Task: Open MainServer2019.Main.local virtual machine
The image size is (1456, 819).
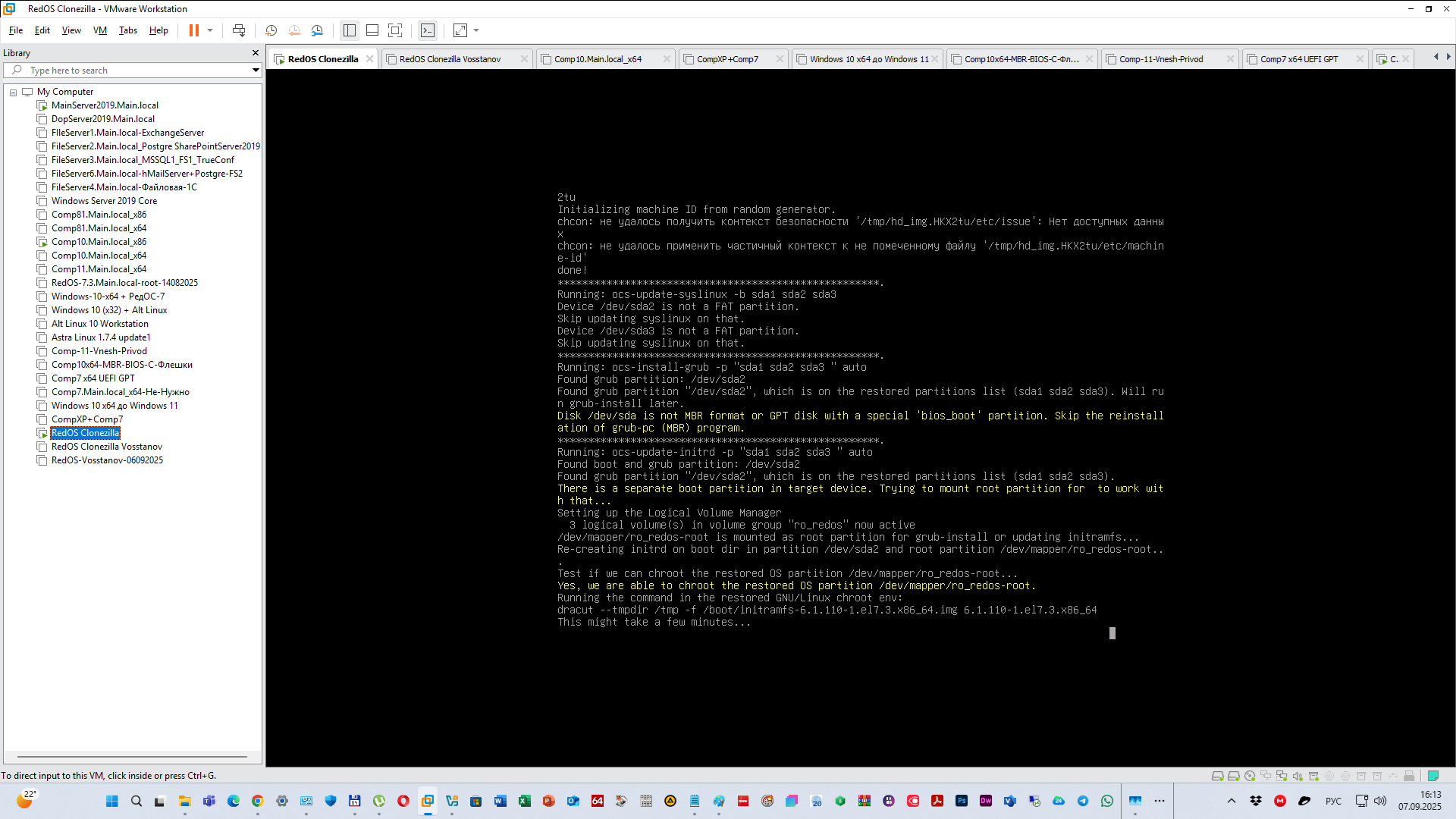Action: point(105,105)
